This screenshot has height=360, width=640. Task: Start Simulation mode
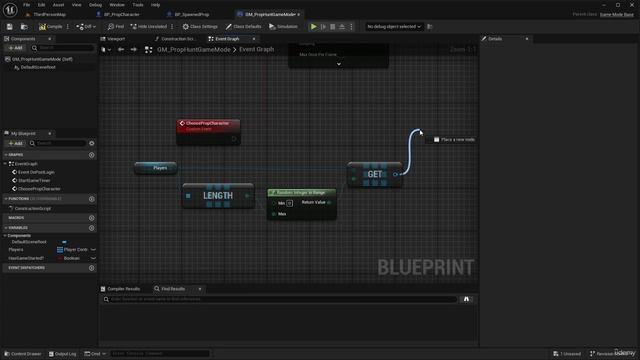click(283, 27)
